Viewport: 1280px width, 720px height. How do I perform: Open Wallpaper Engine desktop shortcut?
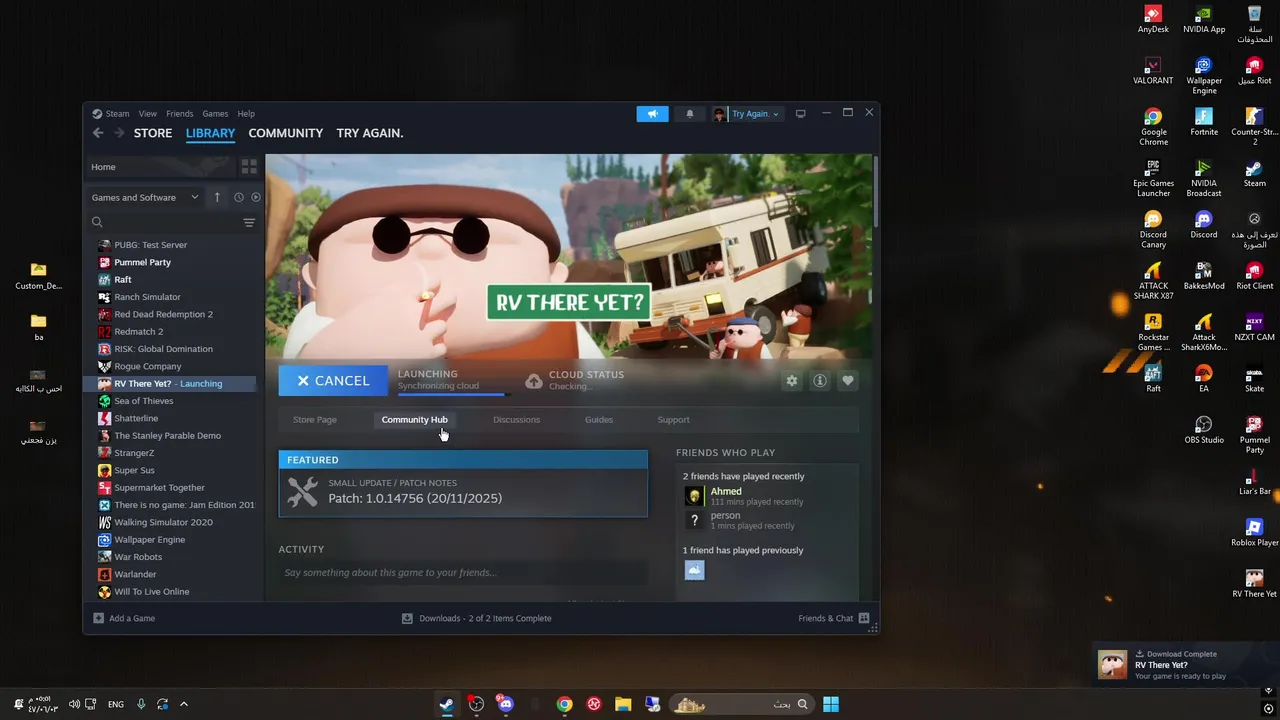tap(1204, 75)
